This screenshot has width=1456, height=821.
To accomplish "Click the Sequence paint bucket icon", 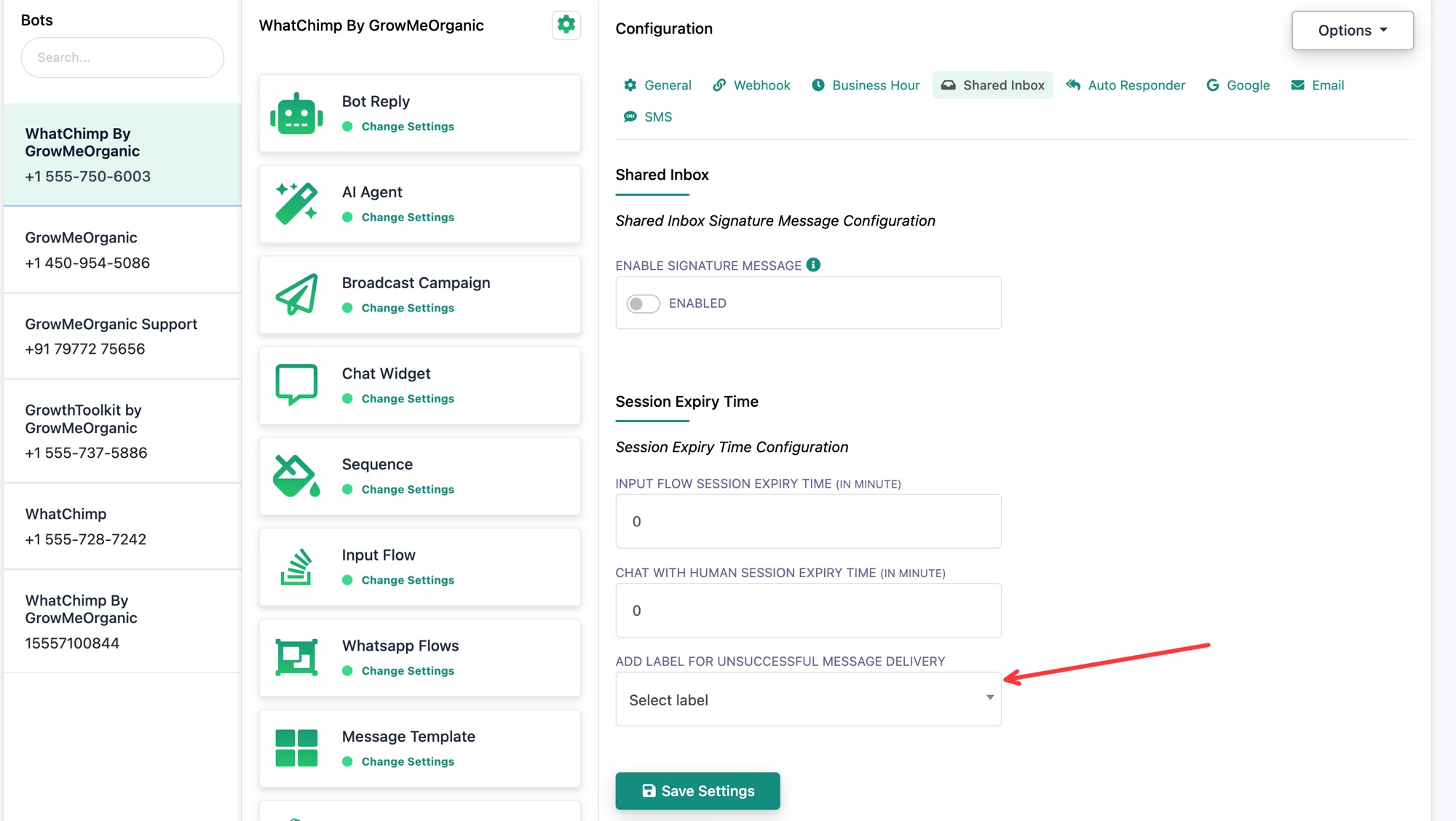I will click(x=296, y=476).
